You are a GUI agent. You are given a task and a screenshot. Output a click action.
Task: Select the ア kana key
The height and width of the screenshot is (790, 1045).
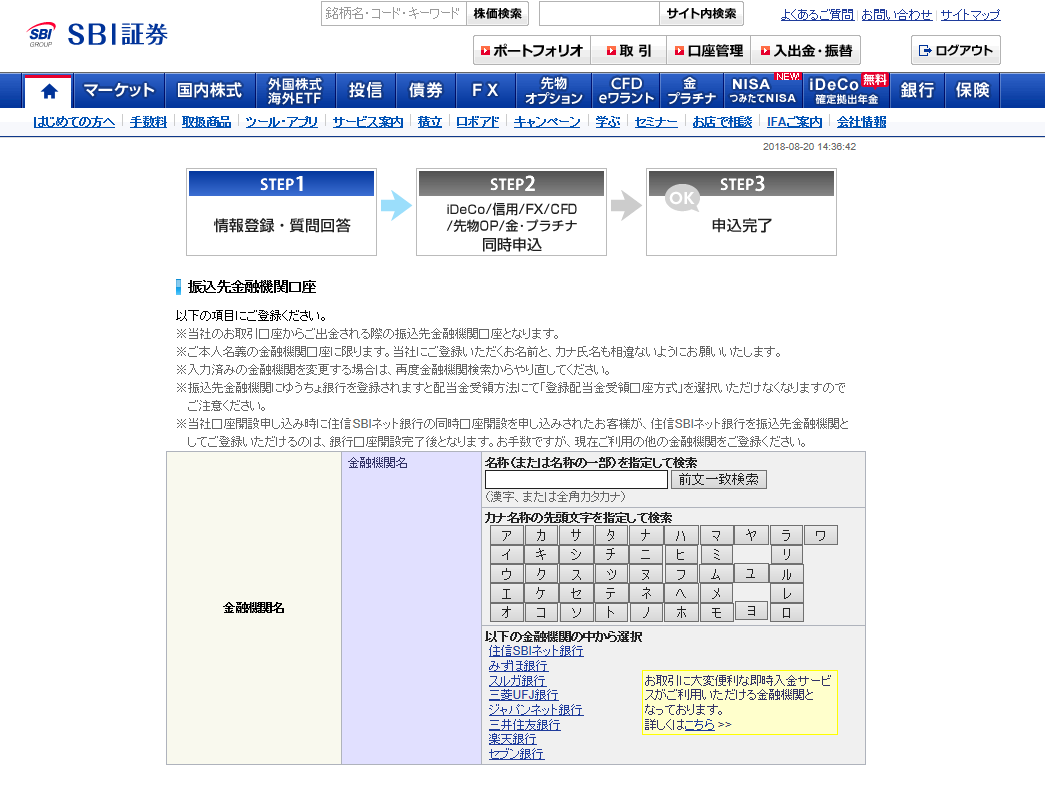tap(507, 535)
